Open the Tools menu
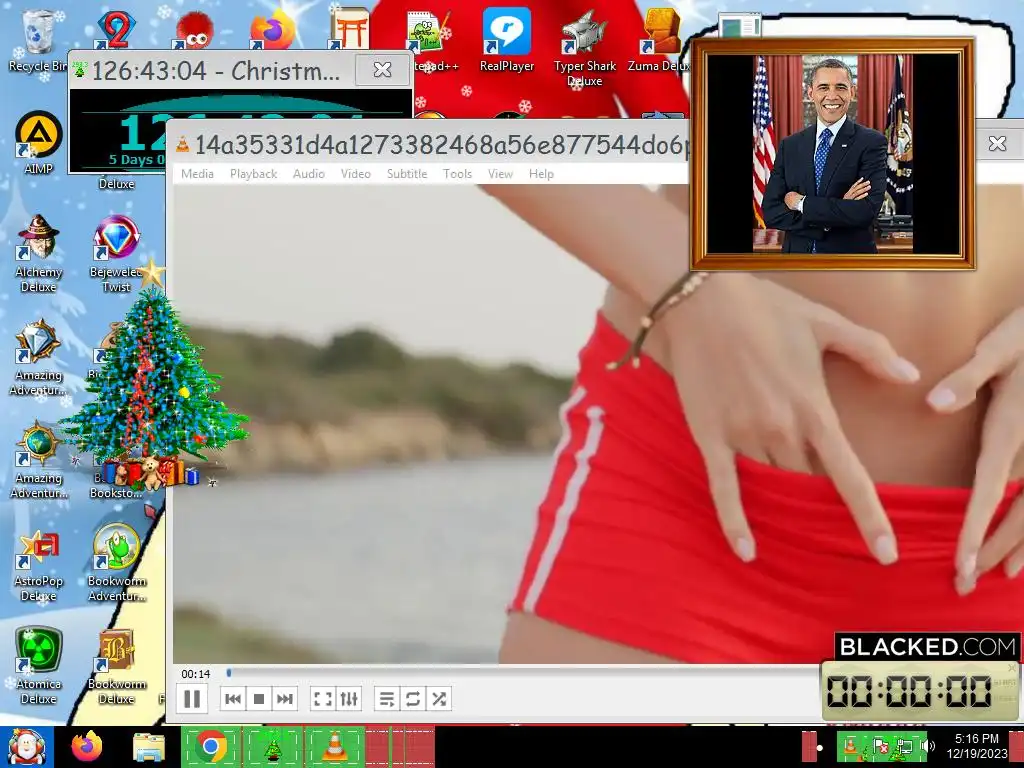 457,174
